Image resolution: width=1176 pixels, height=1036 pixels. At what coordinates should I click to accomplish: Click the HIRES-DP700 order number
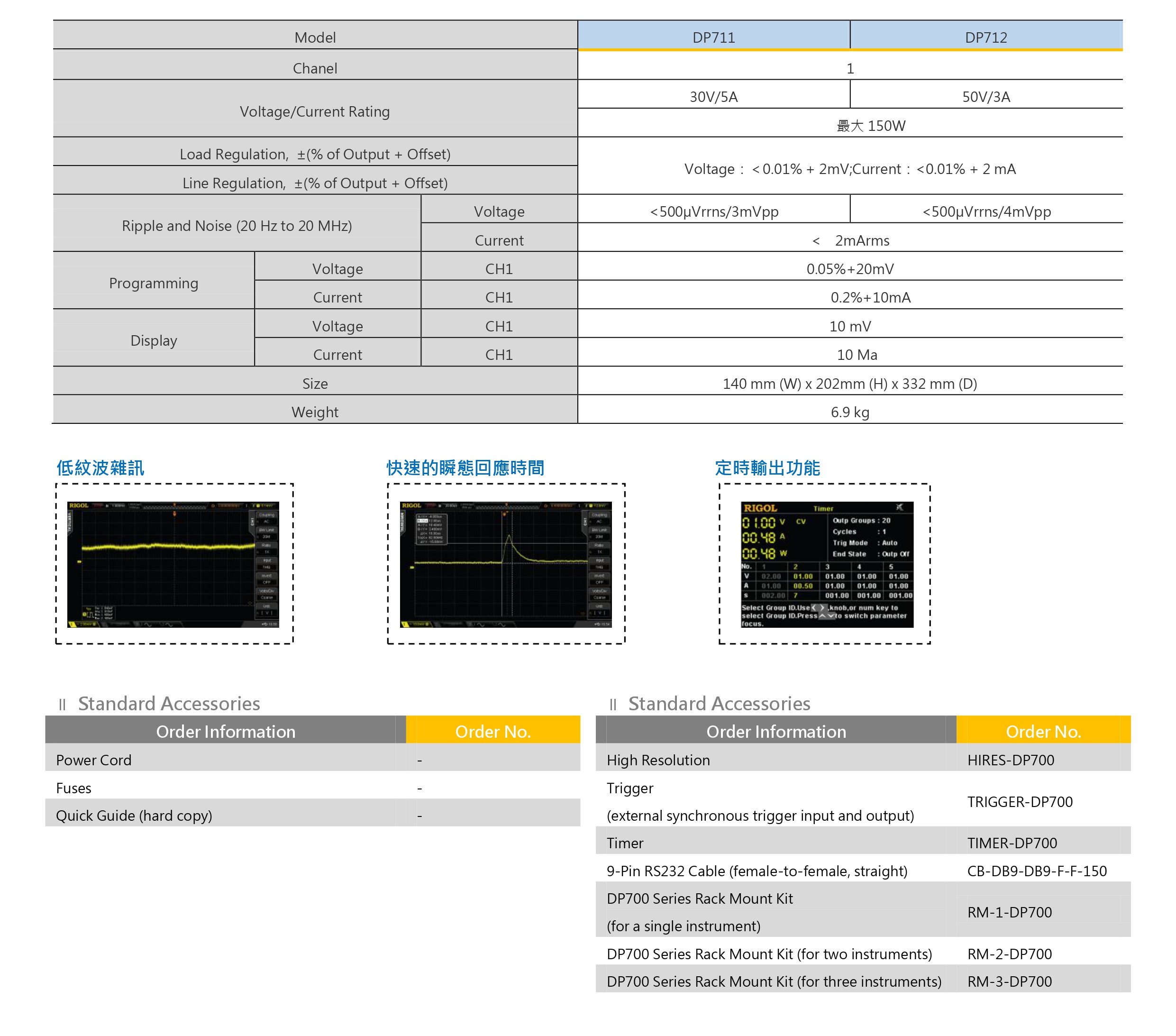1011,760
